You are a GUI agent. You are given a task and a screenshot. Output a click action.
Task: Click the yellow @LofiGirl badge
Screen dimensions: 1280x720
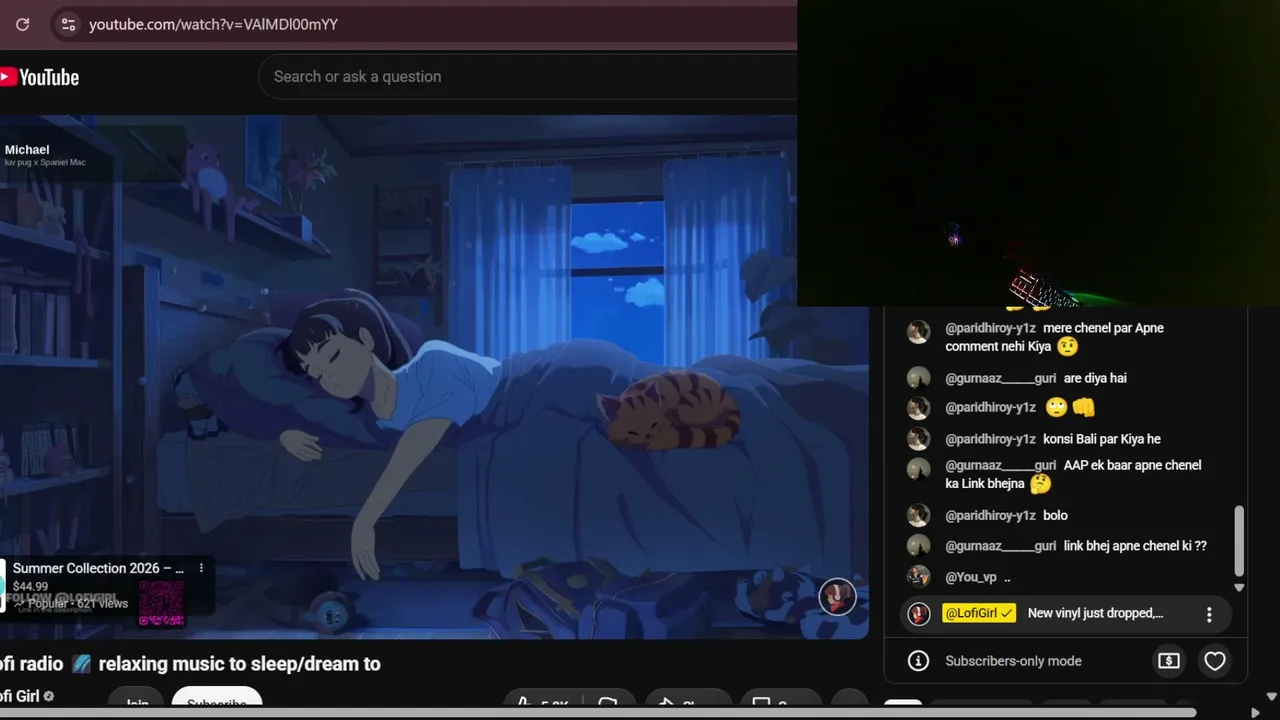[979, 613]
